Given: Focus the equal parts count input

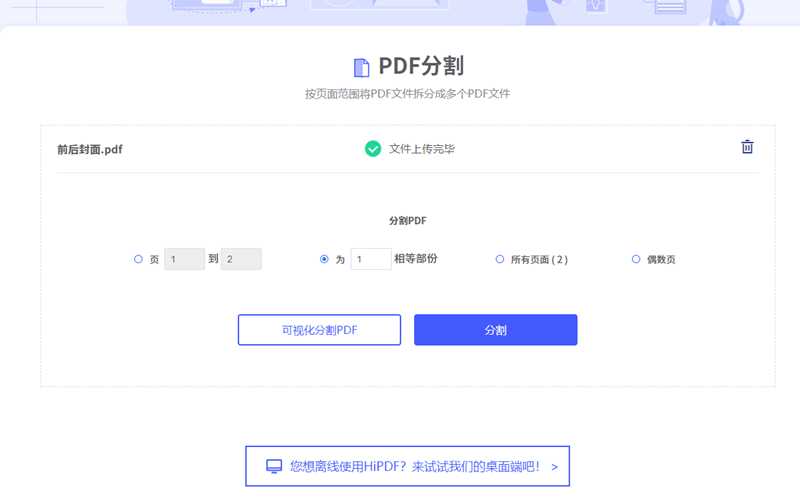Looking at the screenshot, I should point(371,259).
